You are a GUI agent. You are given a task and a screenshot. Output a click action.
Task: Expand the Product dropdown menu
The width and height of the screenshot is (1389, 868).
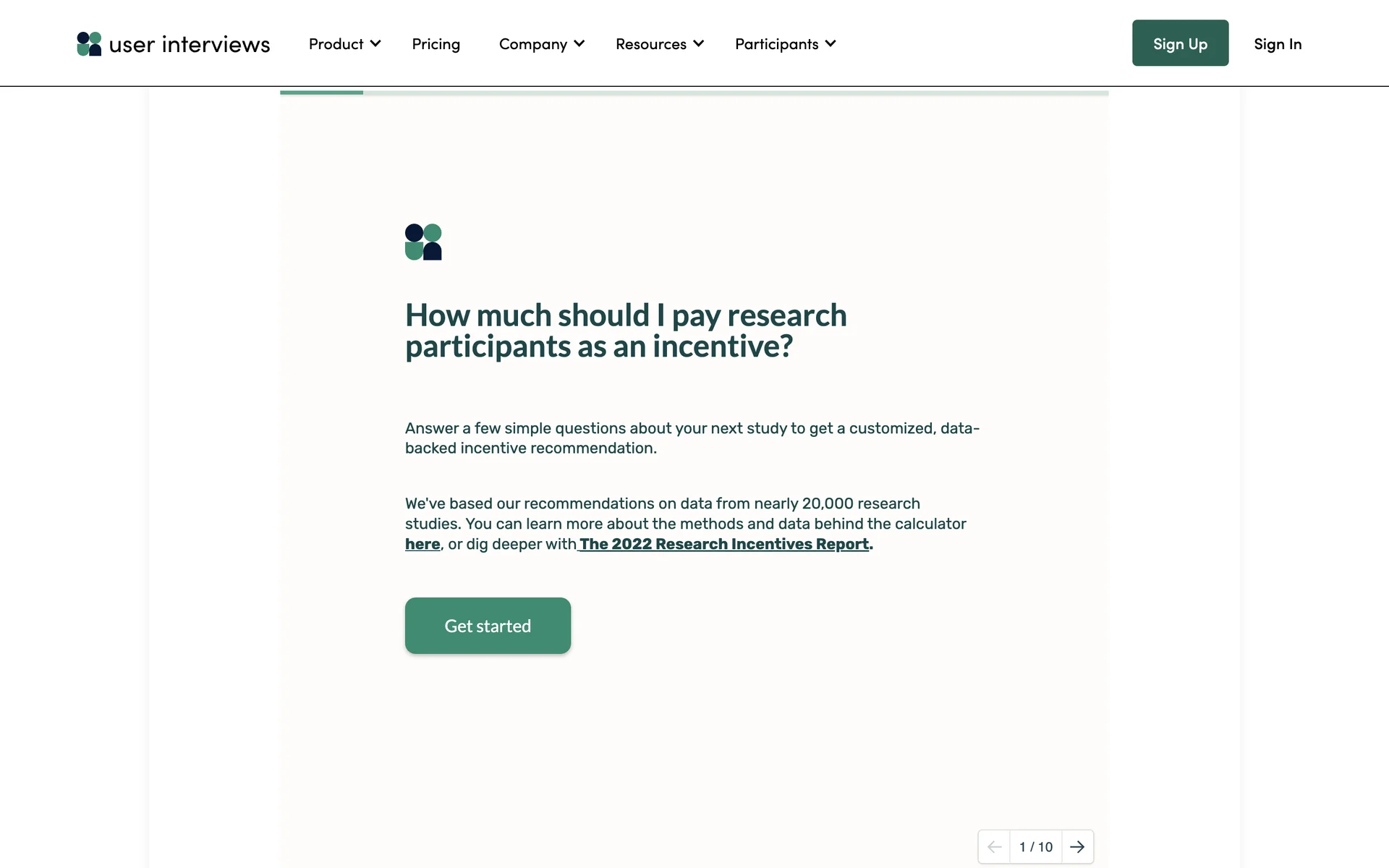336,44
